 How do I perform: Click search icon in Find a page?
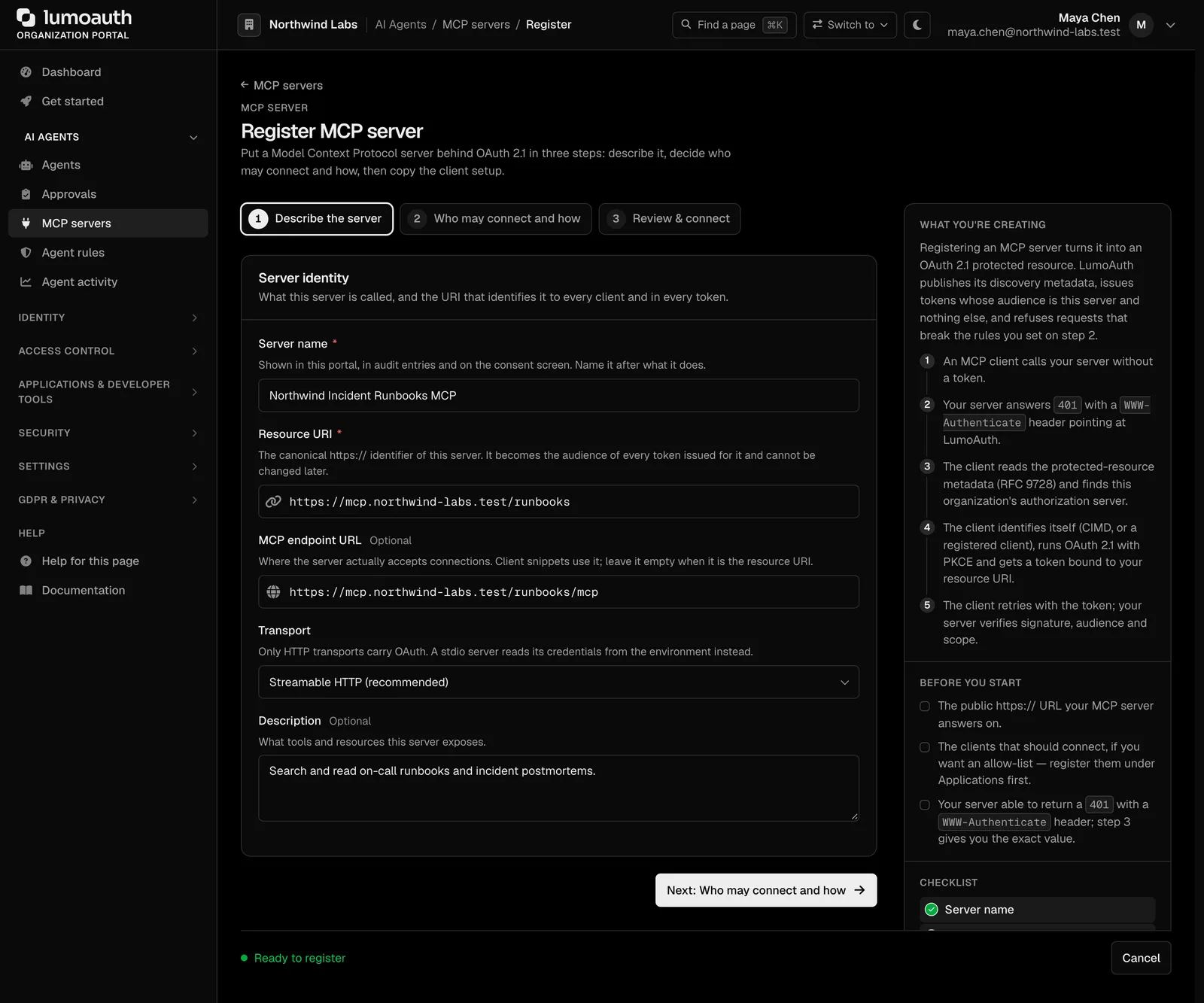(686, 25)
